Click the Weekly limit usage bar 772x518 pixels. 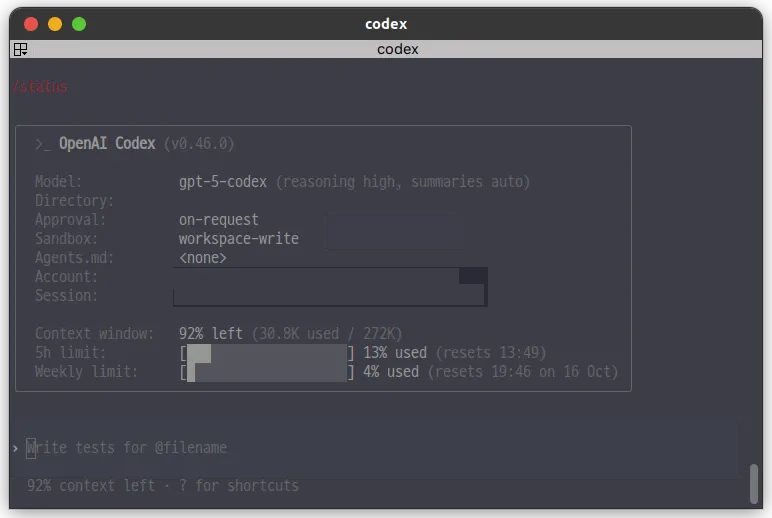click(x=266, y=372)
